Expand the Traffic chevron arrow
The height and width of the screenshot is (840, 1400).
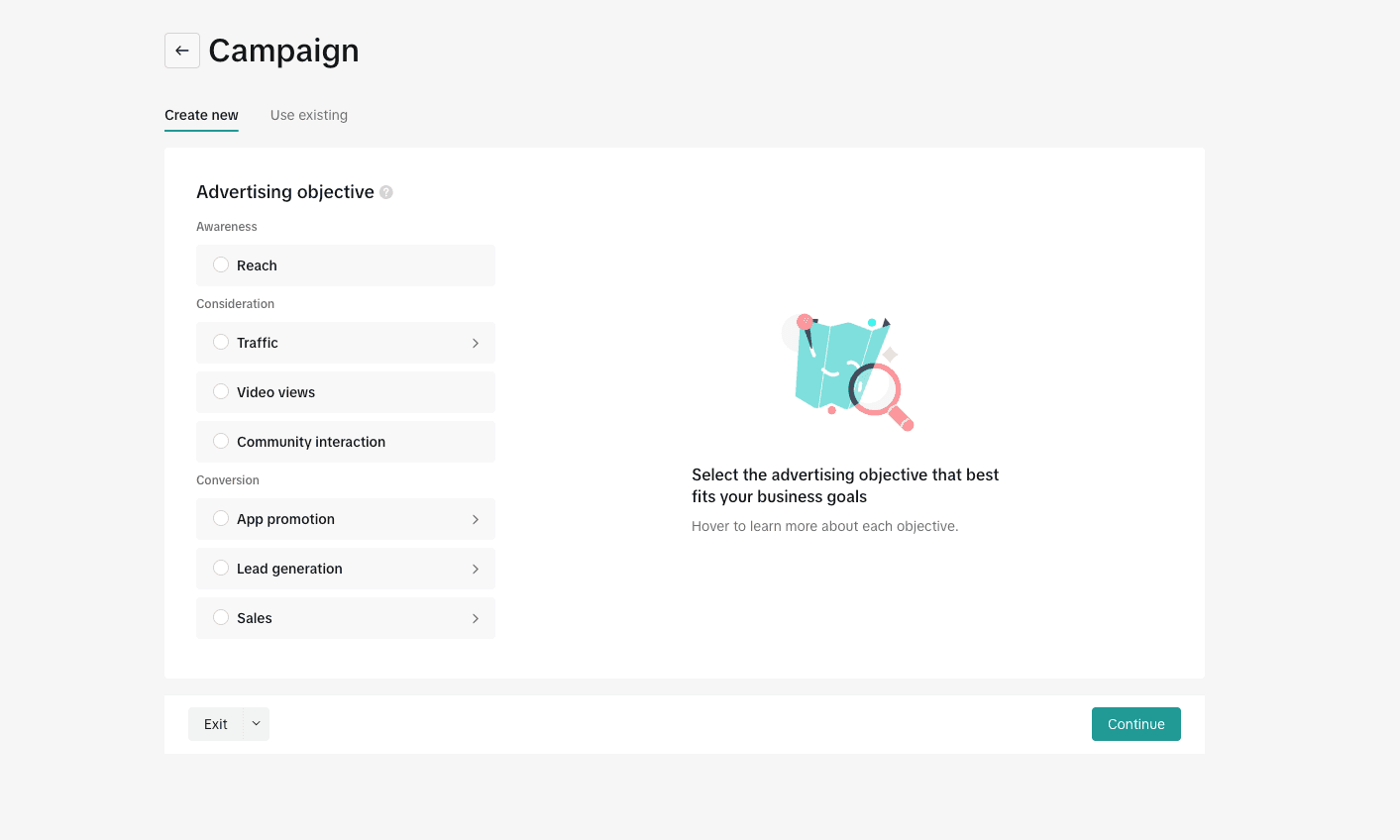coord(476,343)
